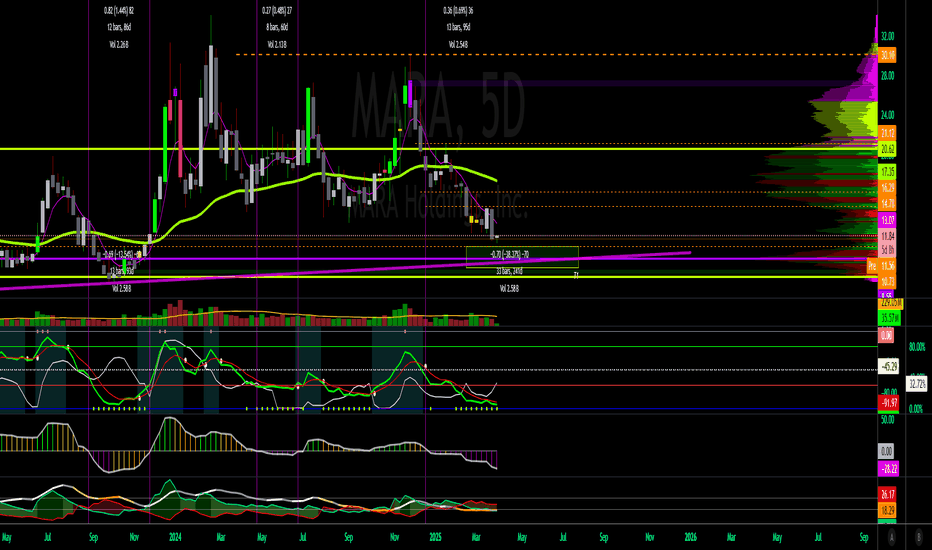
Task: Select the -28.22 magenta histogram label
Action: pyautogui.click(x=889, y=469)
